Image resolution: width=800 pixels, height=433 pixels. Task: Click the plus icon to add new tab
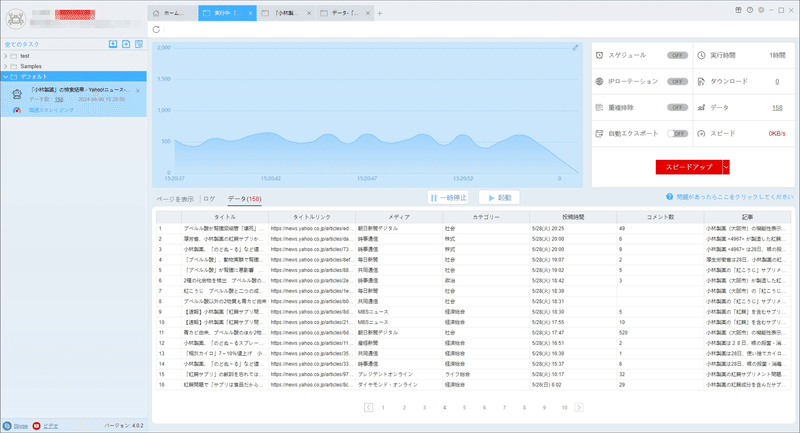click(380, 14)
